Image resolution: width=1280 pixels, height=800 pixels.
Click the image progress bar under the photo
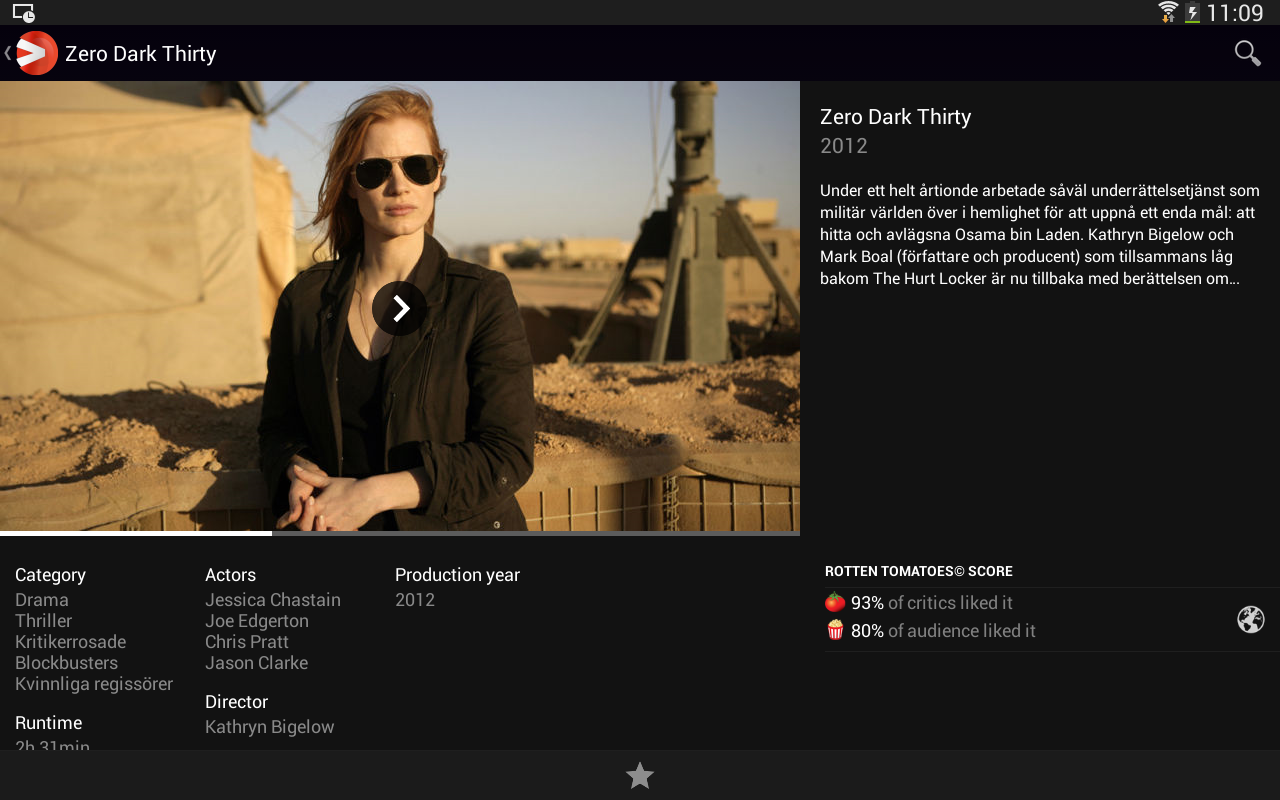pyautogui.click(x=400, y=533)
